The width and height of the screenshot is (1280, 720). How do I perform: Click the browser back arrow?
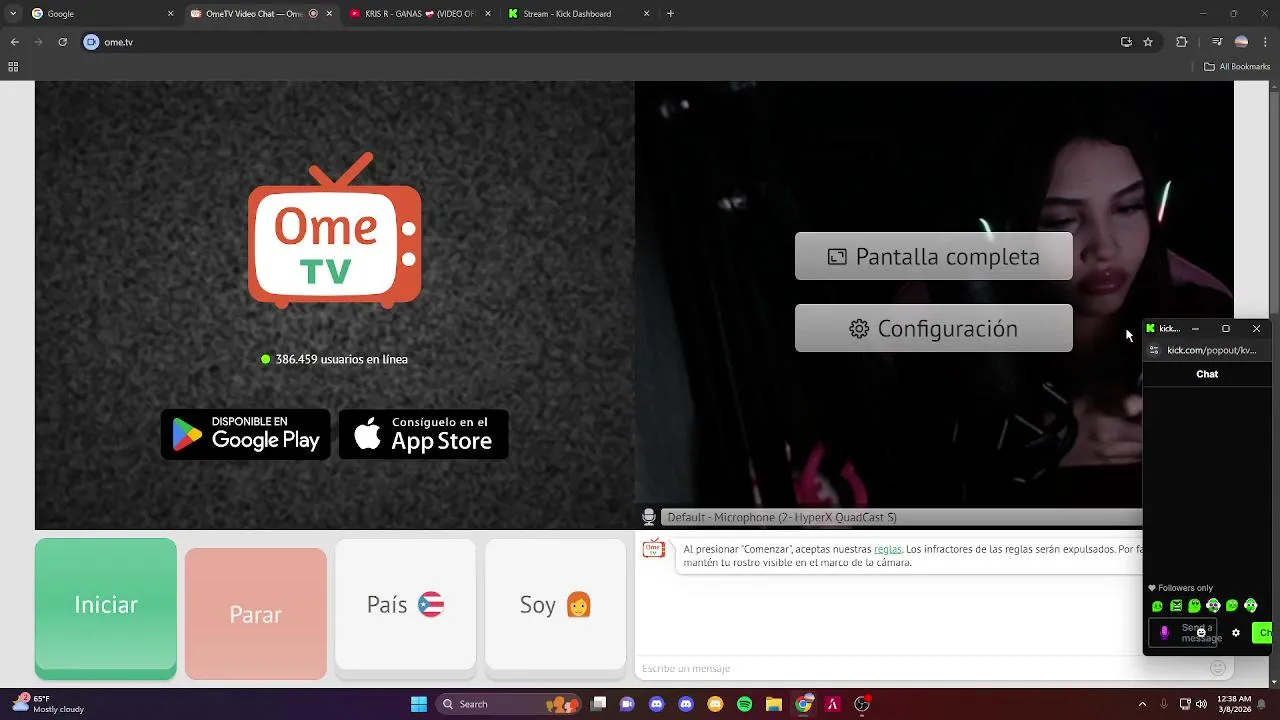coord(14,42)
